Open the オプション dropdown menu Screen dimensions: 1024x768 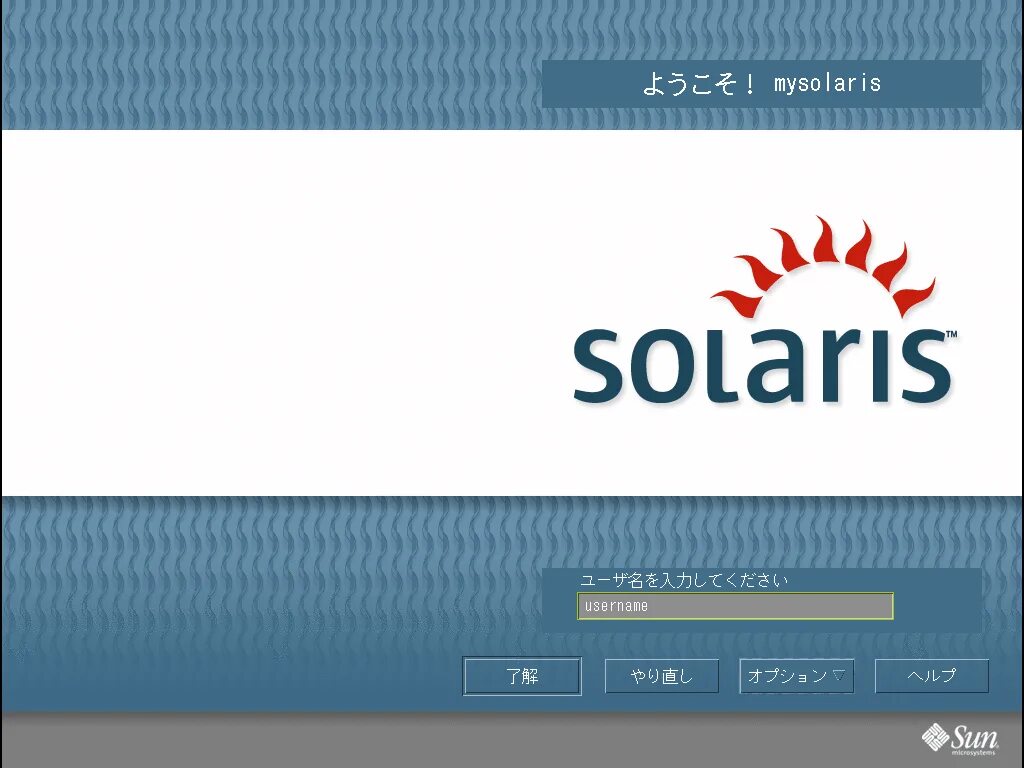point(797,676)
